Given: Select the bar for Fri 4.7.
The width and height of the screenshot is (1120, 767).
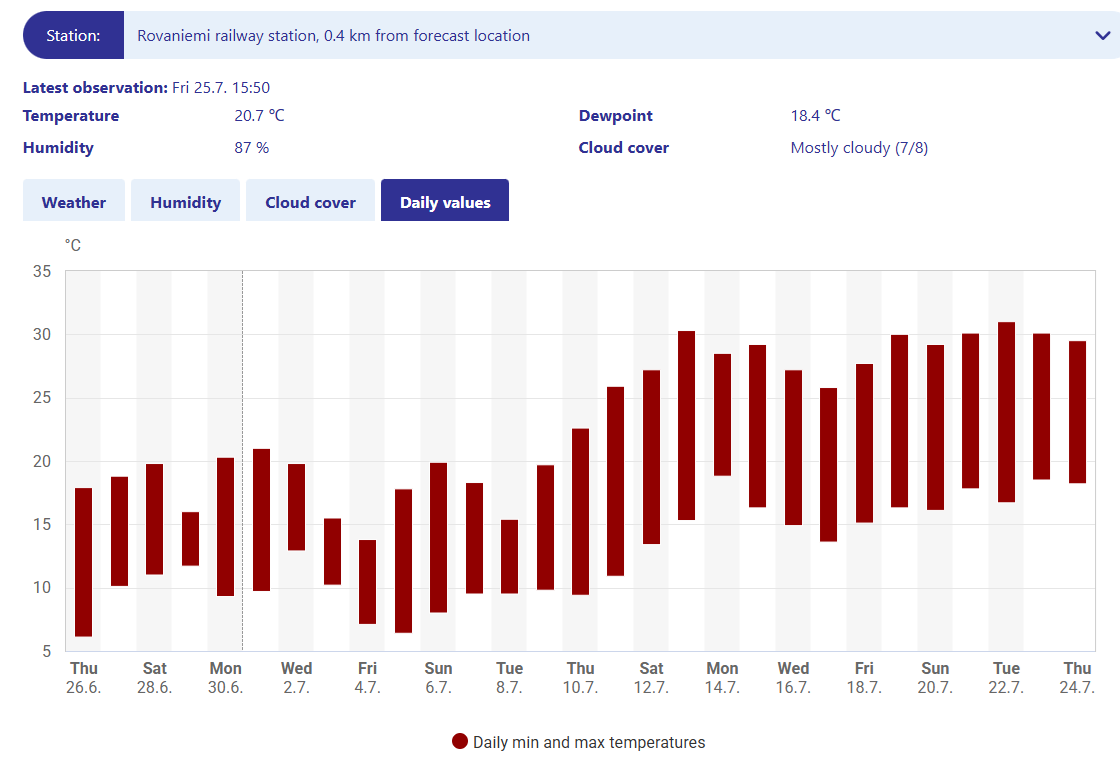Looking at the screenshot, I should pos(368,582).
